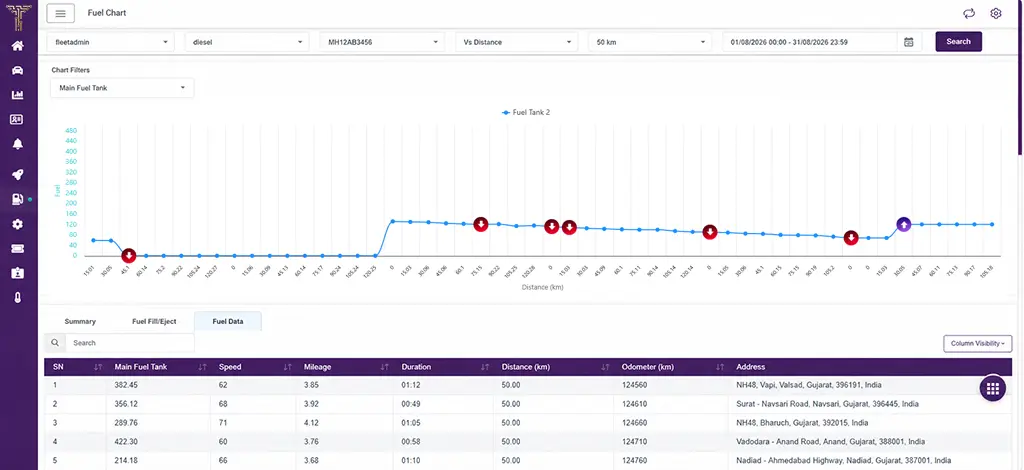Select the Fuel Data tab
Image resolution: width=1024 pixels, height=470 pixels.
pos(228,321)
